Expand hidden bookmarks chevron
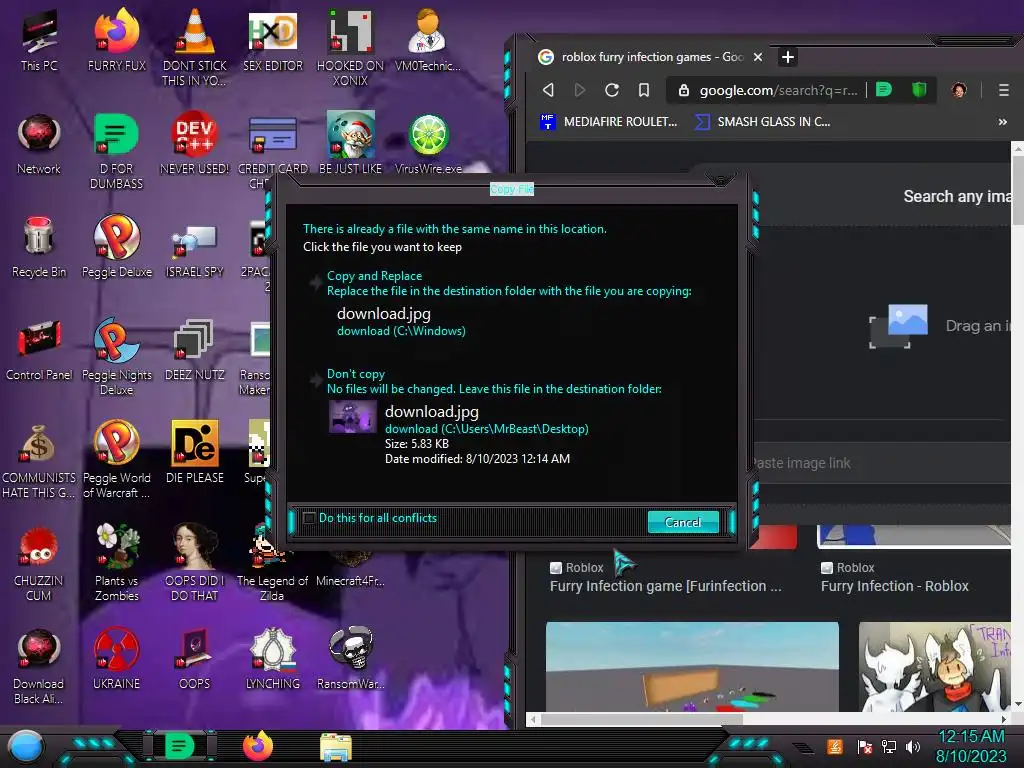 coord(1002,121)
